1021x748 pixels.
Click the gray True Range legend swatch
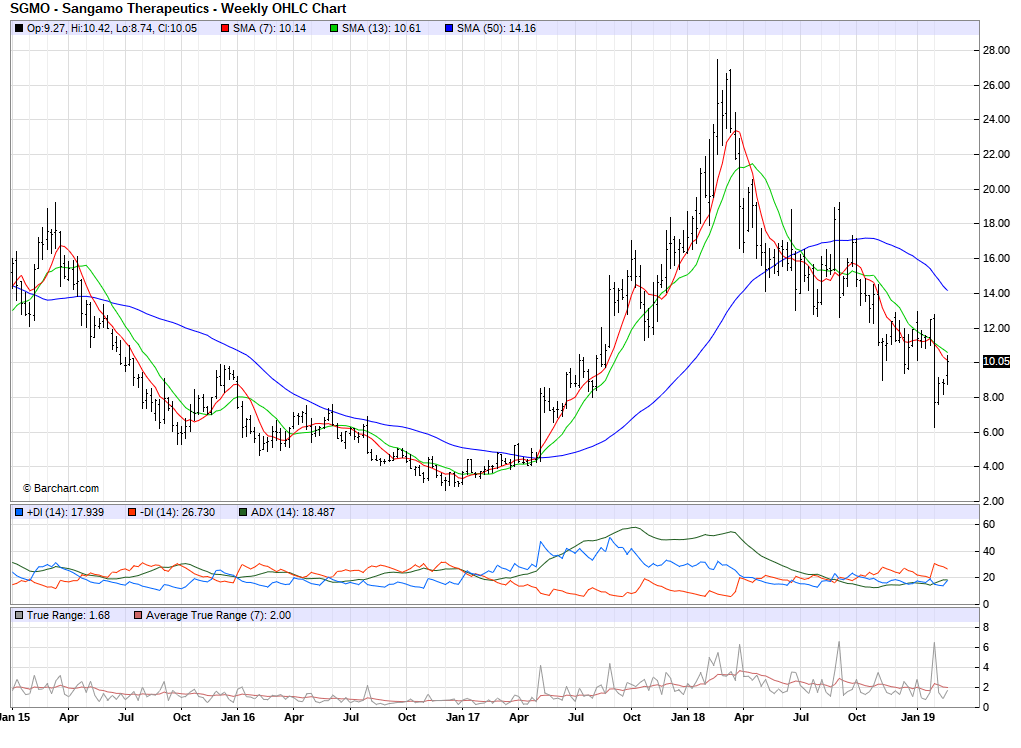[x=19, y=615]
